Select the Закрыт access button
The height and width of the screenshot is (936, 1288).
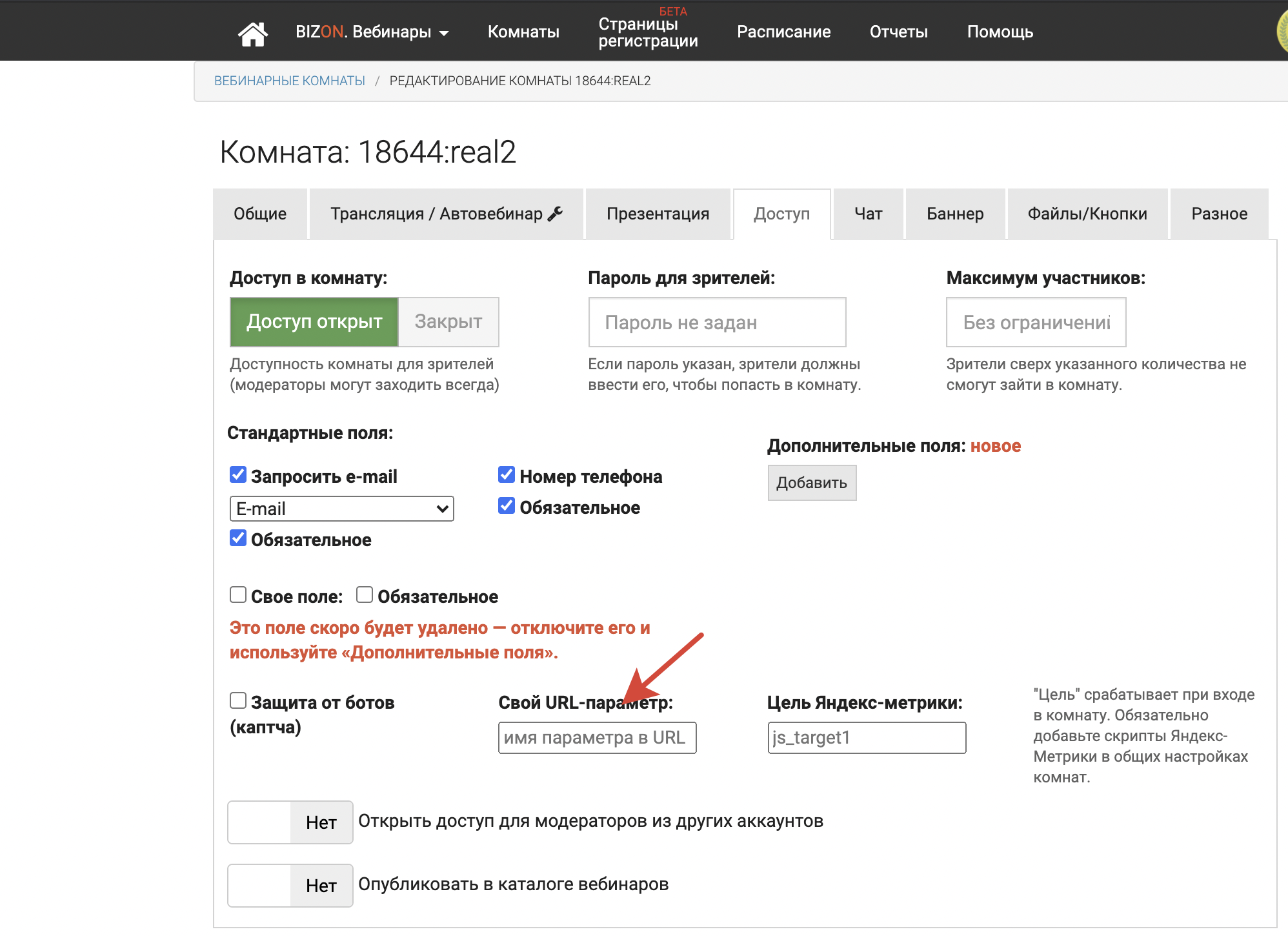click(448, 321)
